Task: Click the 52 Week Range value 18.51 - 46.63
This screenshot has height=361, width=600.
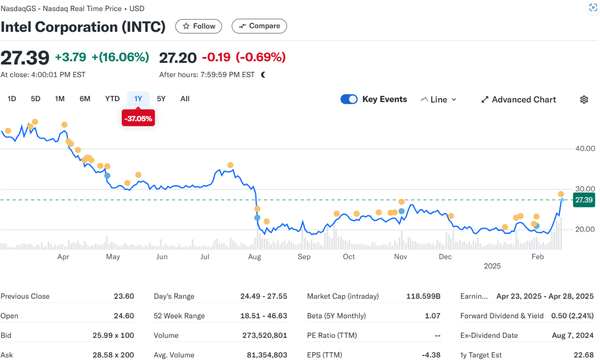Action: click(x=264, y=316)
